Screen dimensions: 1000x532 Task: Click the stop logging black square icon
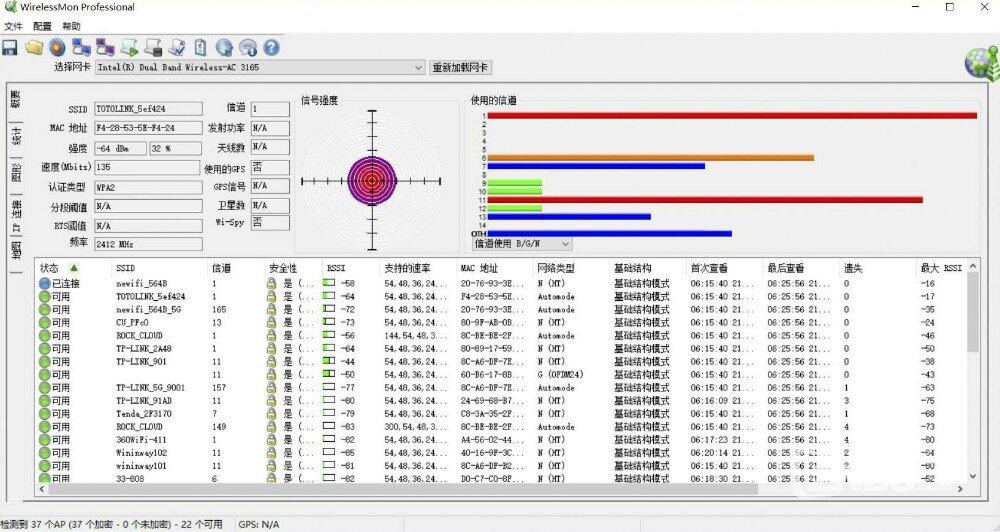pos(153,47)
